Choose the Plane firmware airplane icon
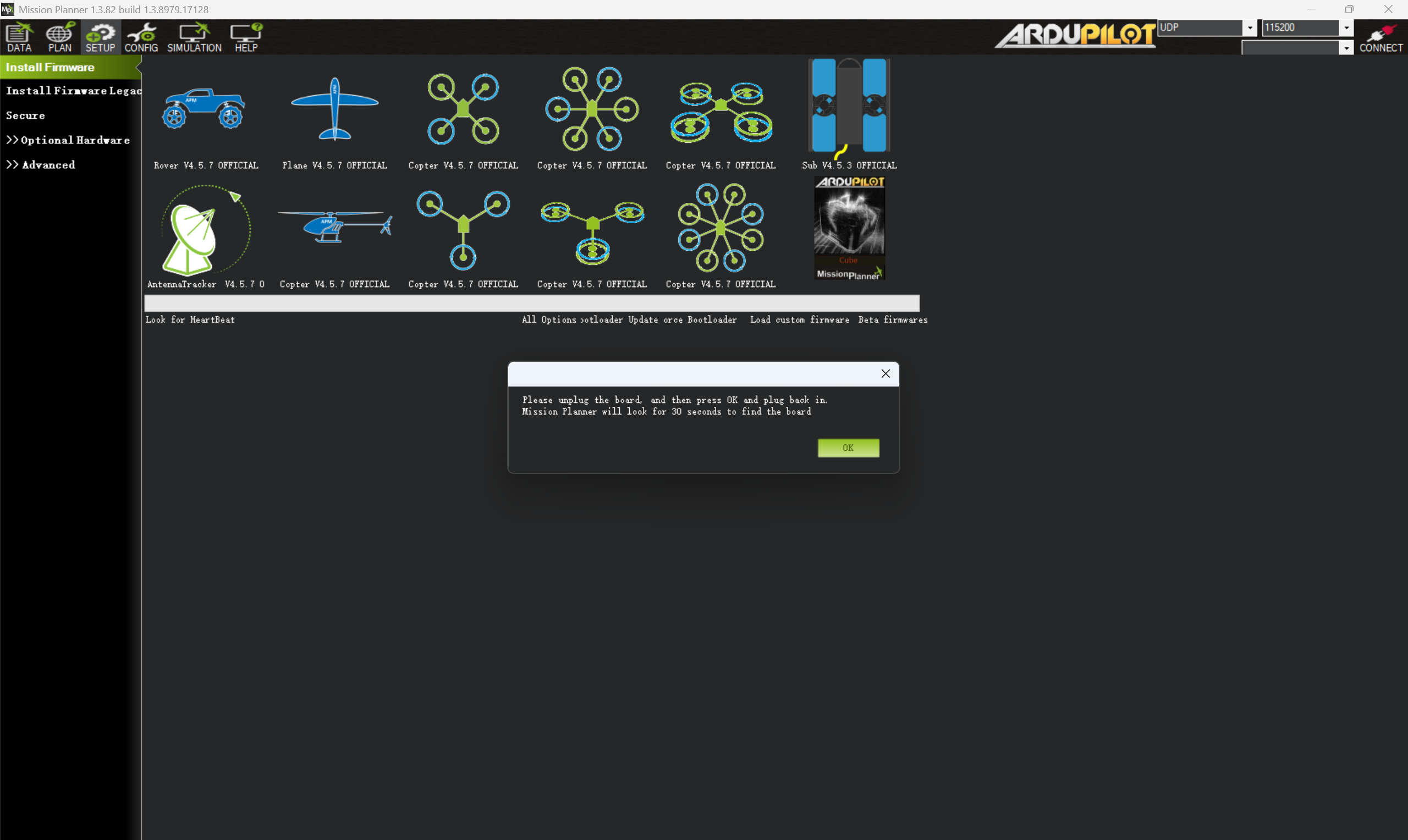 click(x=334, y=109)
